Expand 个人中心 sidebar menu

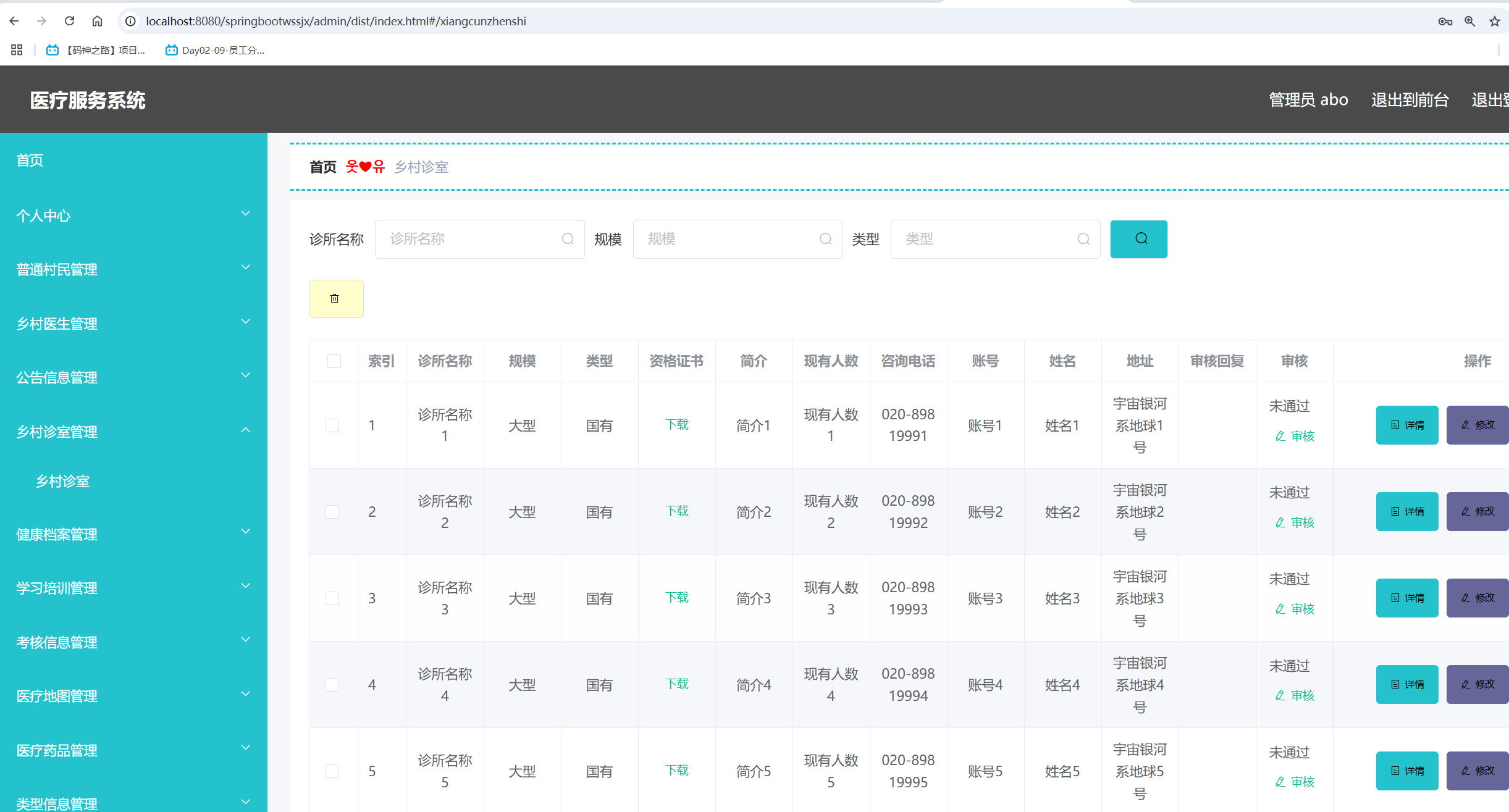point(133,216)
